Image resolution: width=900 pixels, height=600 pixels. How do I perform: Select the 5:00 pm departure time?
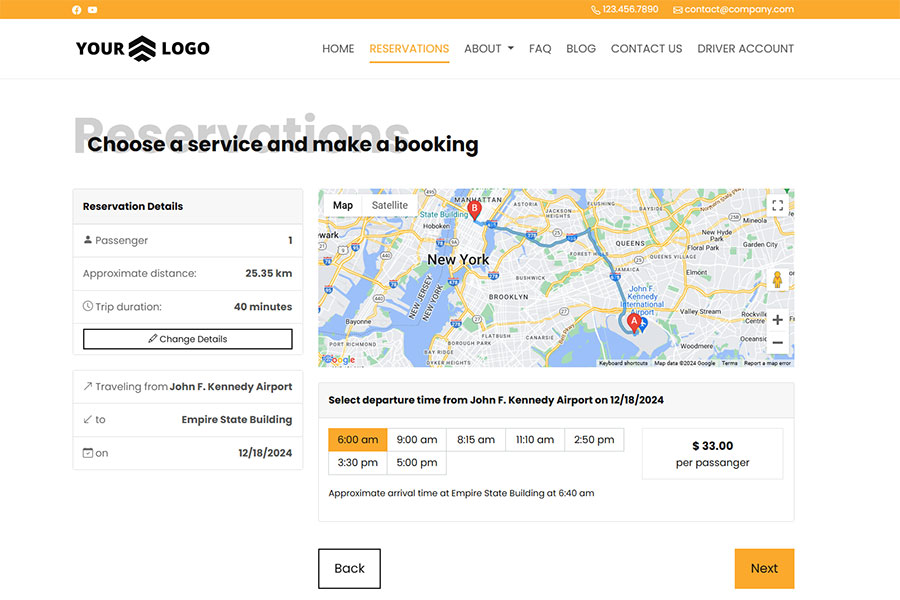point(417,463)
